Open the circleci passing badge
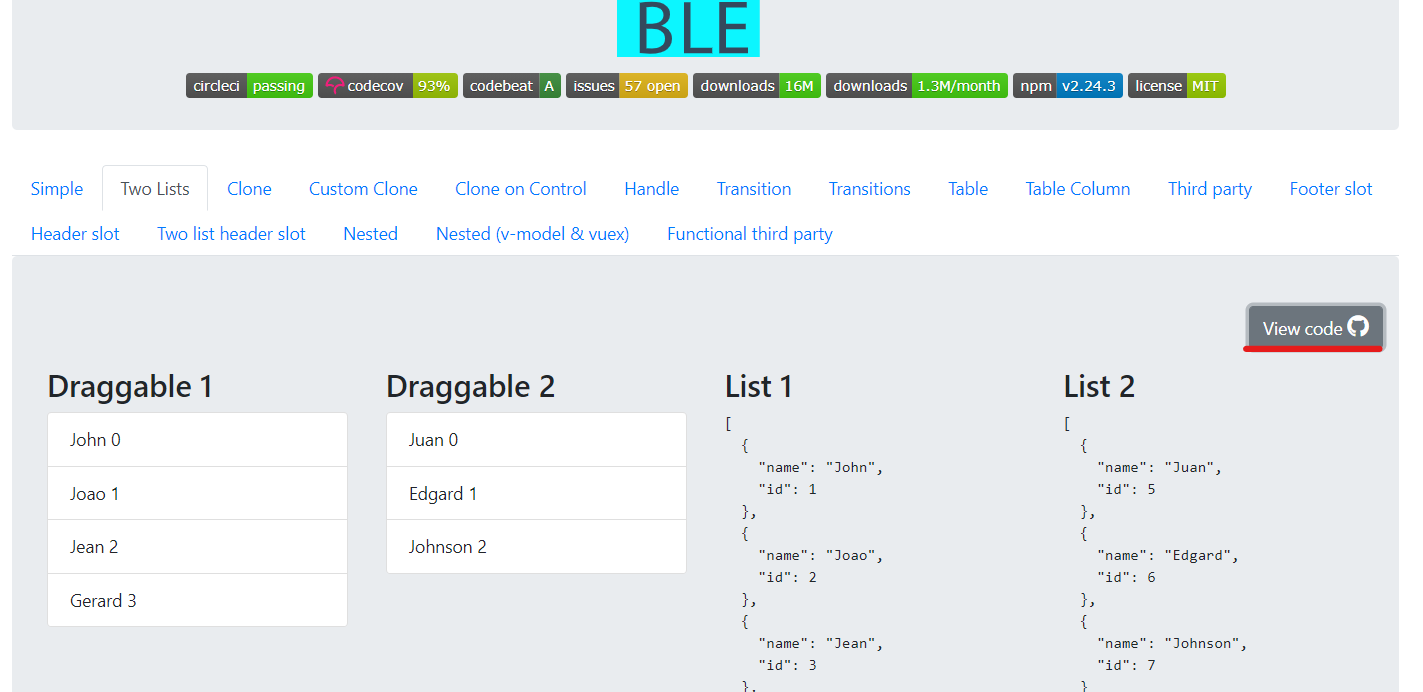The image size is (1423, 692). click(249, 86)
